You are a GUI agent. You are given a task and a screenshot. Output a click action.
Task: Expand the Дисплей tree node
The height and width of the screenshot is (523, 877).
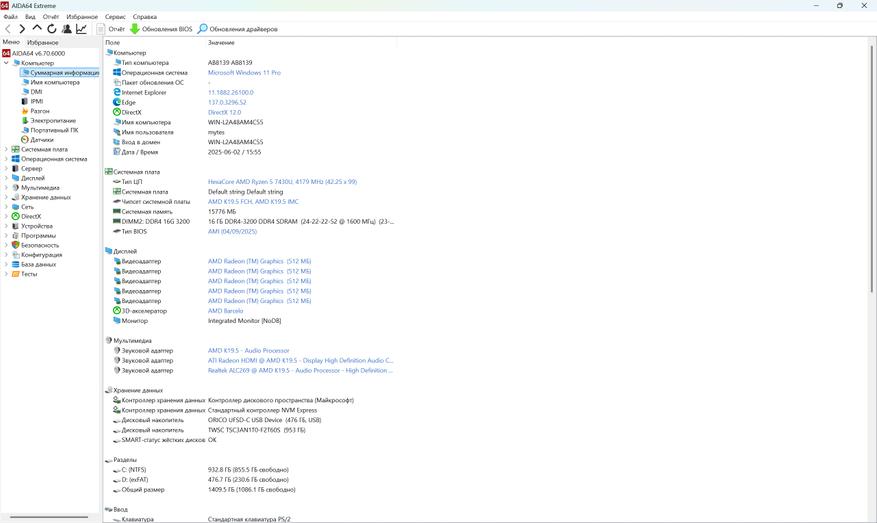(x=6, y=178)
